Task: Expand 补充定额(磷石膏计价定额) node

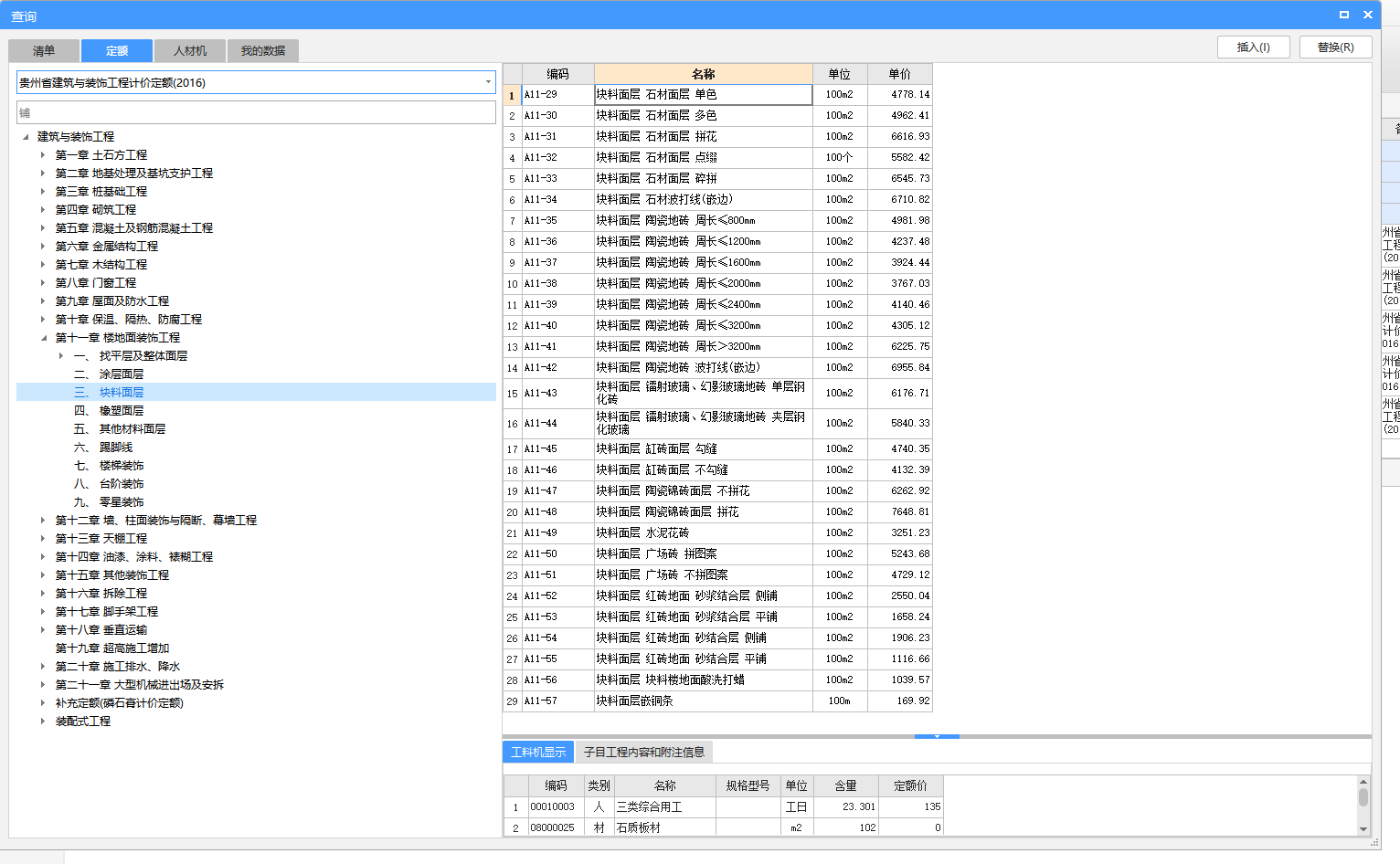Action: pyautogui.click(x=43, y=703)
